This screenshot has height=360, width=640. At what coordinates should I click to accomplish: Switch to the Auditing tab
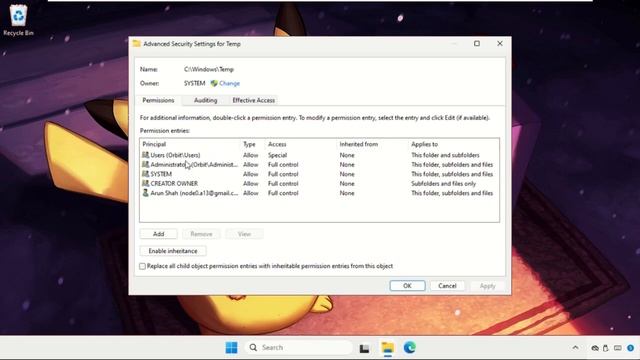205,100
